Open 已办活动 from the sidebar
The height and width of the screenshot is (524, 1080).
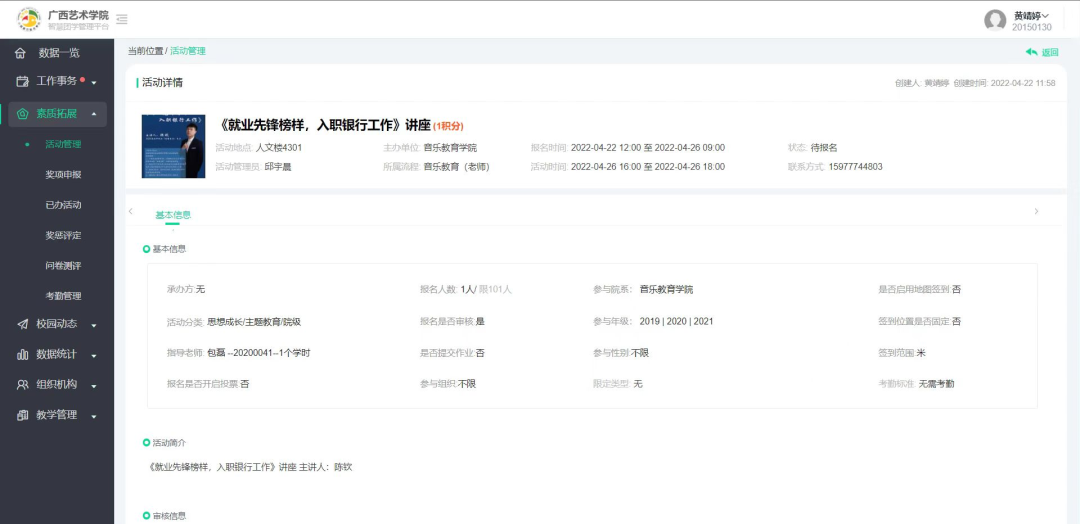click(63, 205)
